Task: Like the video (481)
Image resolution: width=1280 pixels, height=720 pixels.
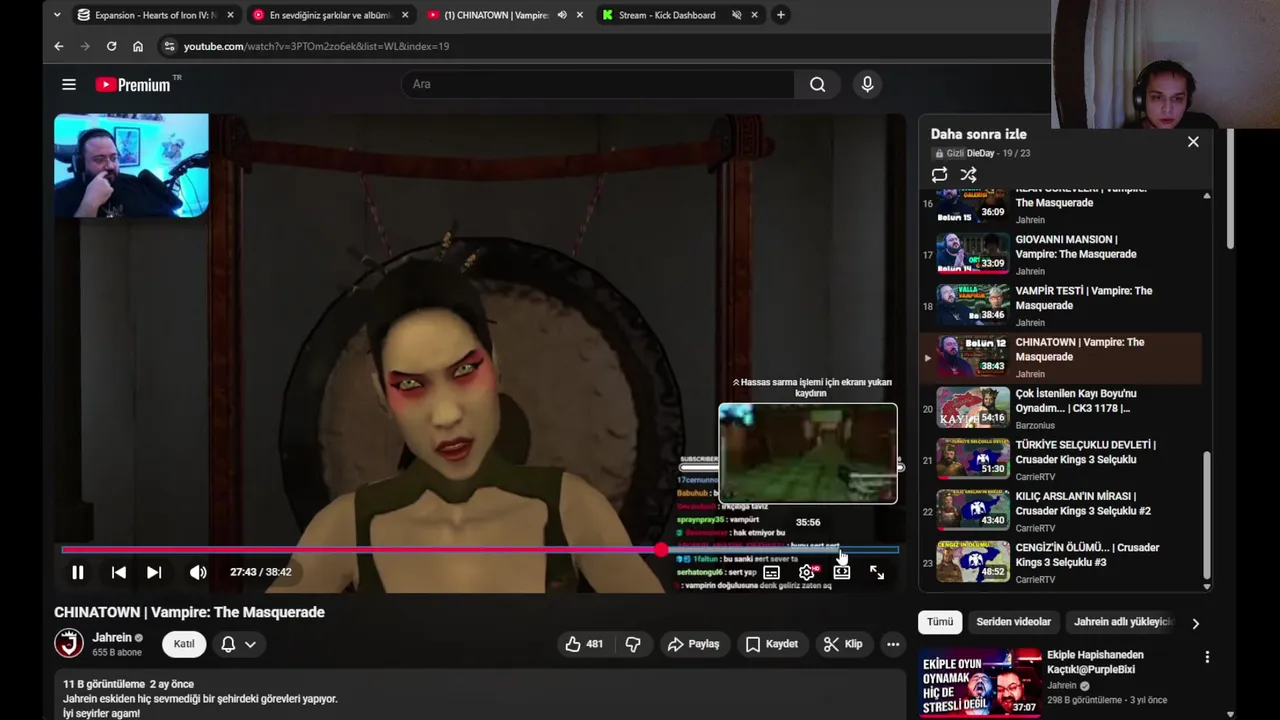Action: pyautogui.click(x=584, y=644)
